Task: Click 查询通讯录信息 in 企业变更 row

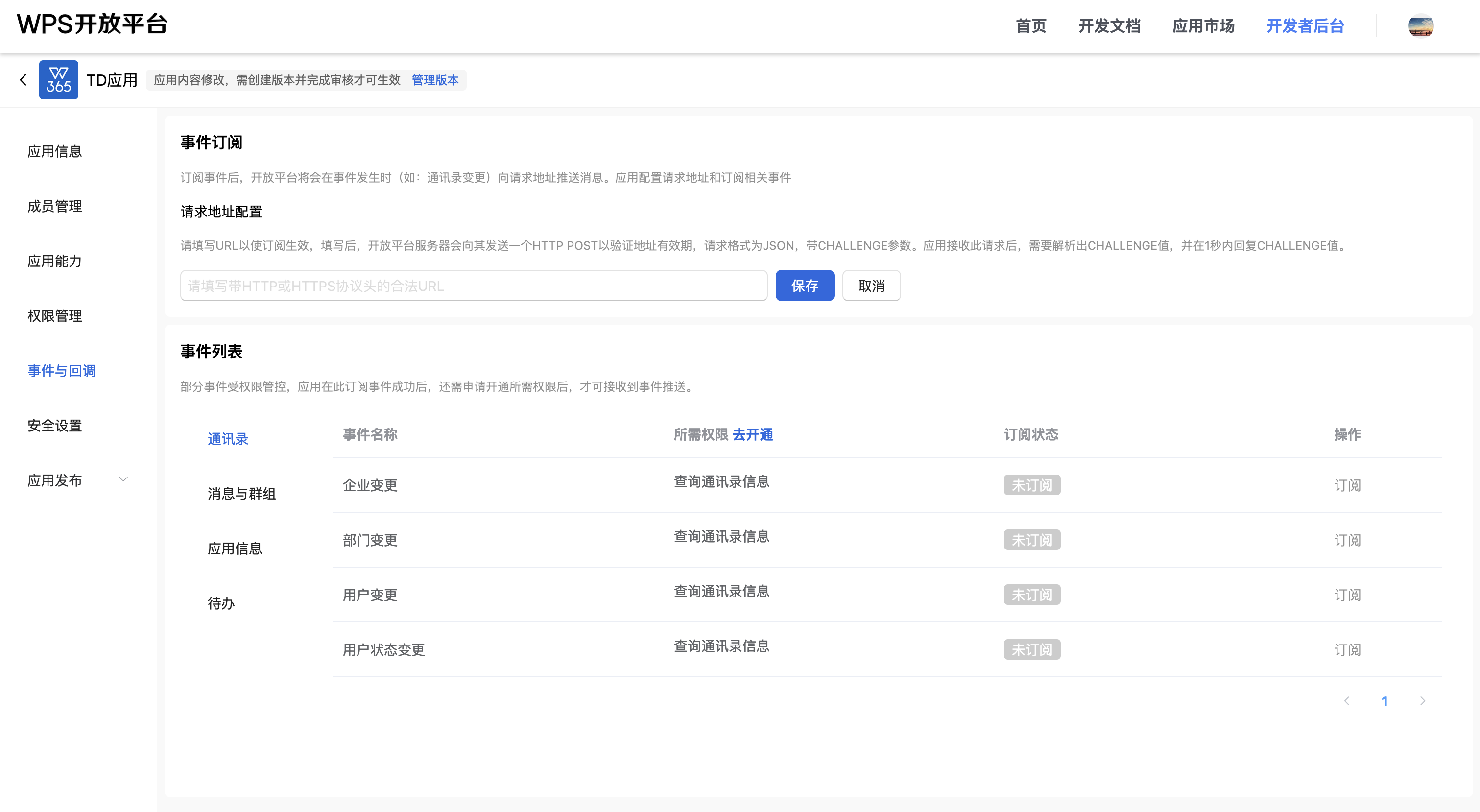Action: pyautogui.click(x=721, y=481)
